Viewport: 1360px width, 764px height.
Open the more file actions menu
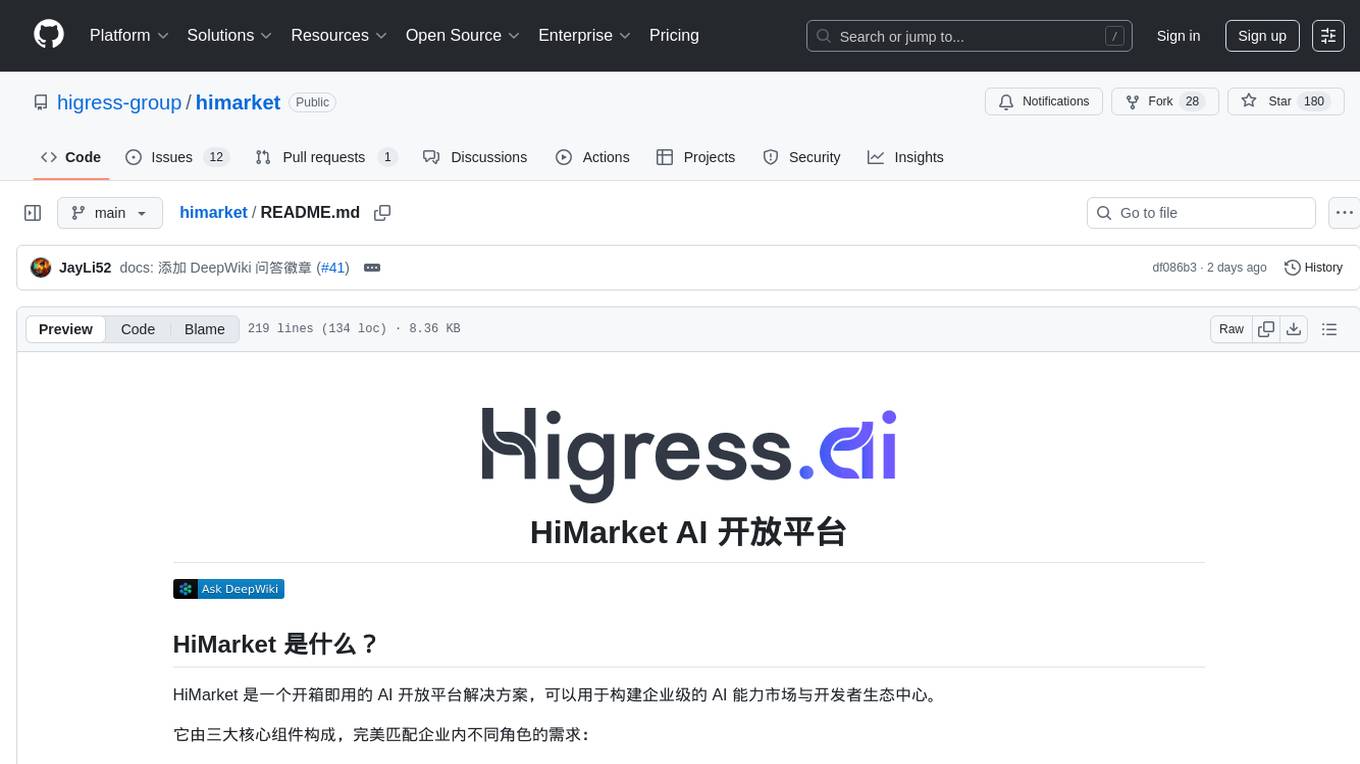tap(1344, 213)
